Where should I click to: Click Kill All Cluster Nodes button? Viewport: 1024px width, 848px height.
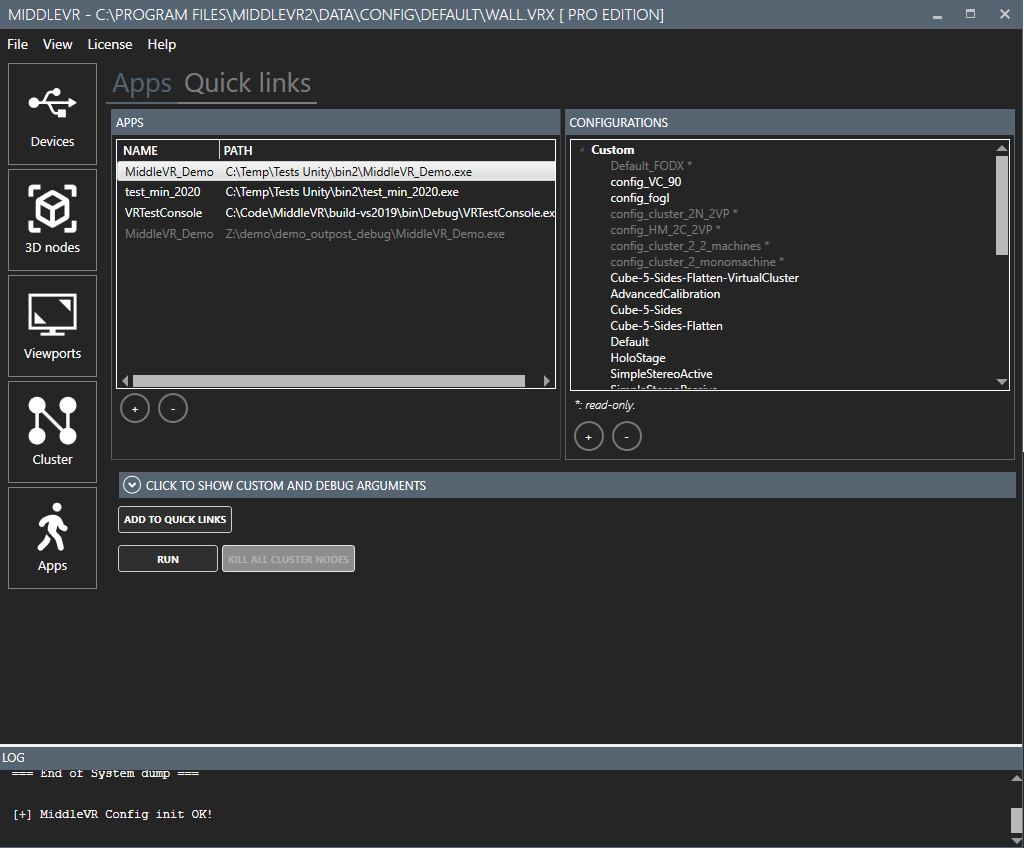pyautogui.click(x=288, y=559)
